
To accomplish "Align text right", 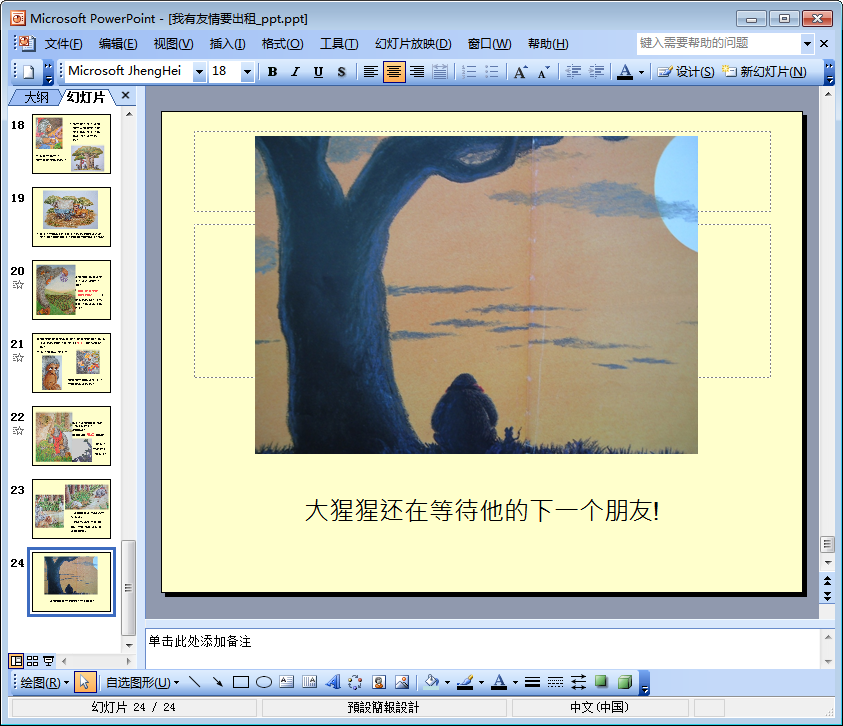I will [417, 72].
